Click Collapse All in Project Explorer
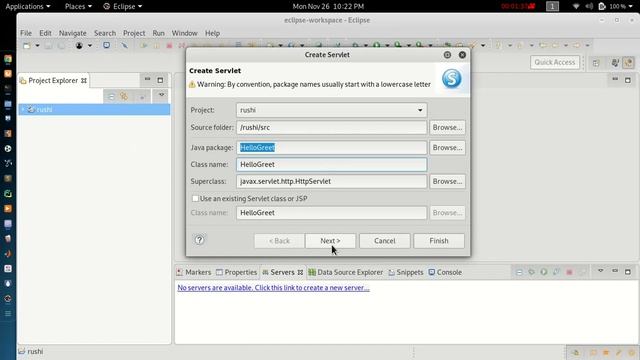 (111, 97)
